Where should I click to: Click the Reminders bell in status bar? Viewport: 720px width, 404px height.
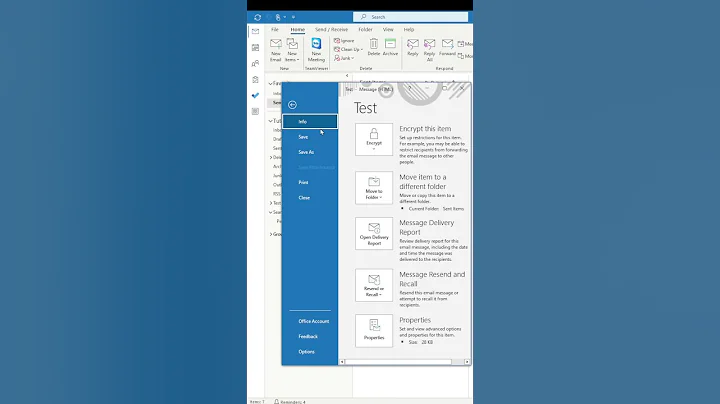click(276, 402)
